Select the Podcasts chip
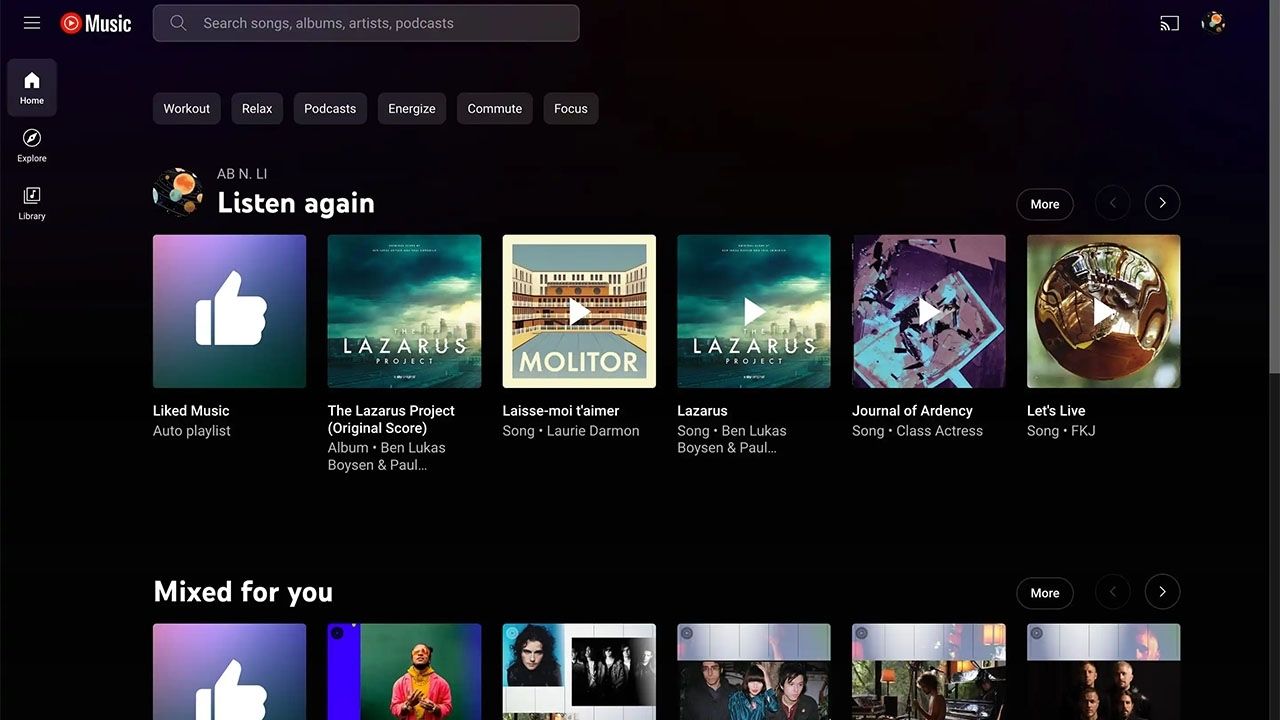The image size is (1280, 720). point(330,109)
